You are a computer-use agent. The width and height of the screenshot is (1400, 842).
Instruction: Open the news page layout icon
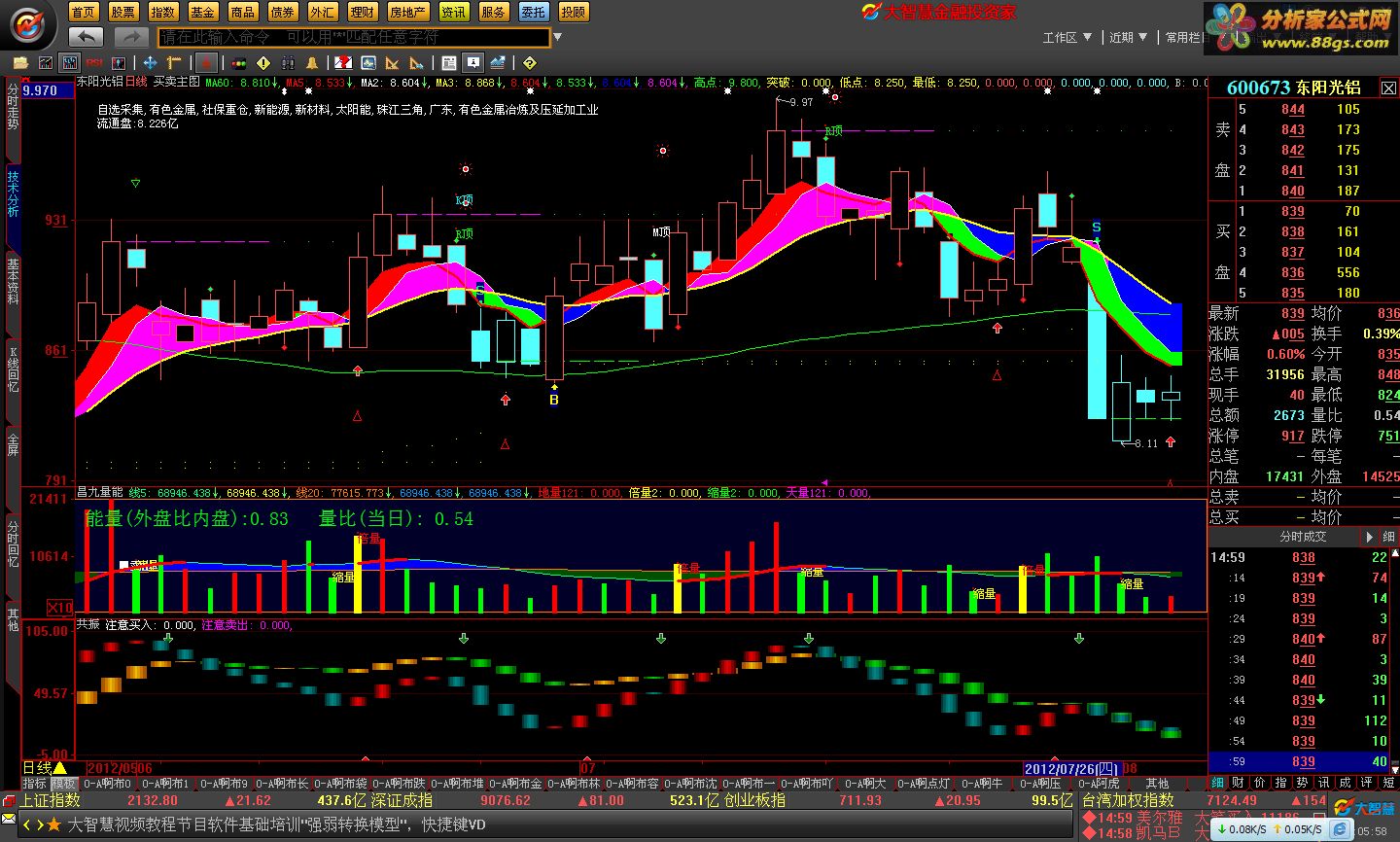(448, 63)
